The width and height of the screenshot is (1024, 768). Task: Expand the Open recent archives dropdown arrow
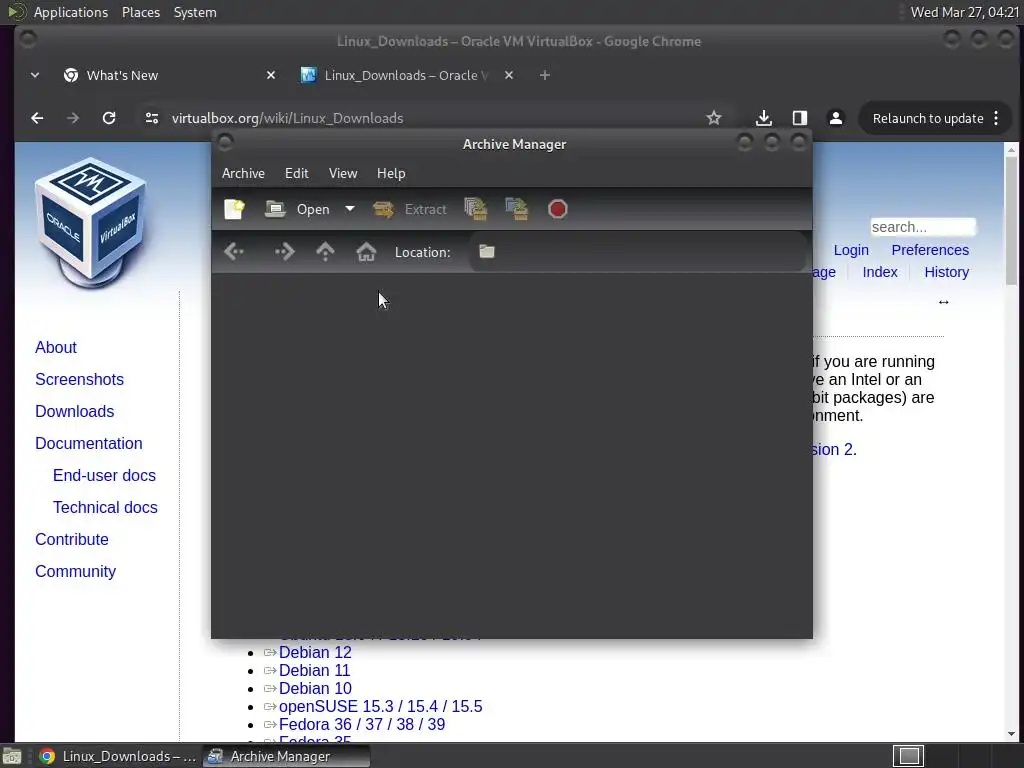point(350,209)
